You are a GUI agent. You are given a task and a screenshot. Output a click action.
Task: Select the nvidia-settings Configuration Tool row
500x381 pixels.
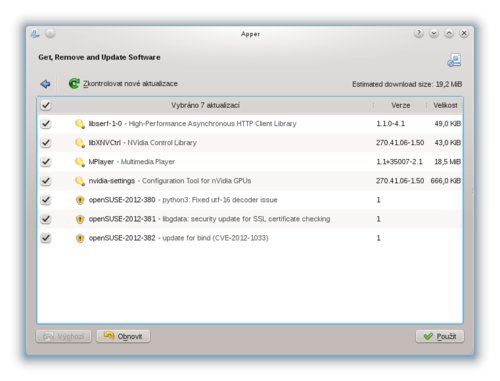250,181
